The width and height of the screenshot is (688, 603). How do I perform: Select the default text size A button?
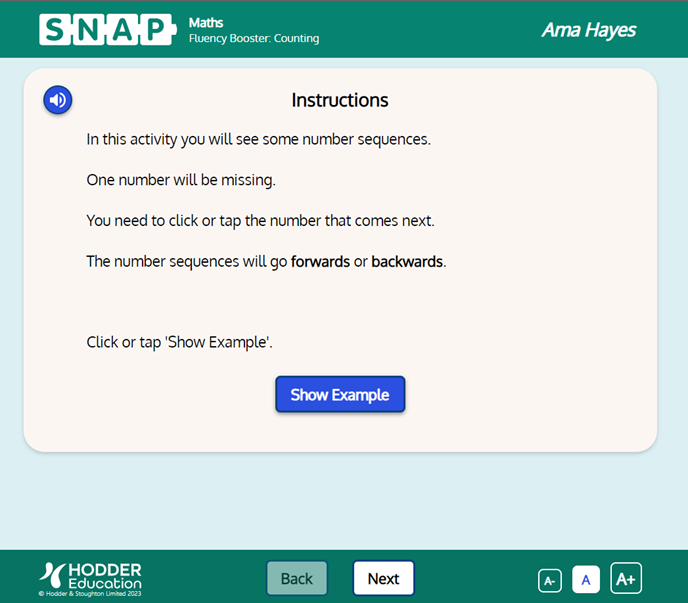(586, 579)
